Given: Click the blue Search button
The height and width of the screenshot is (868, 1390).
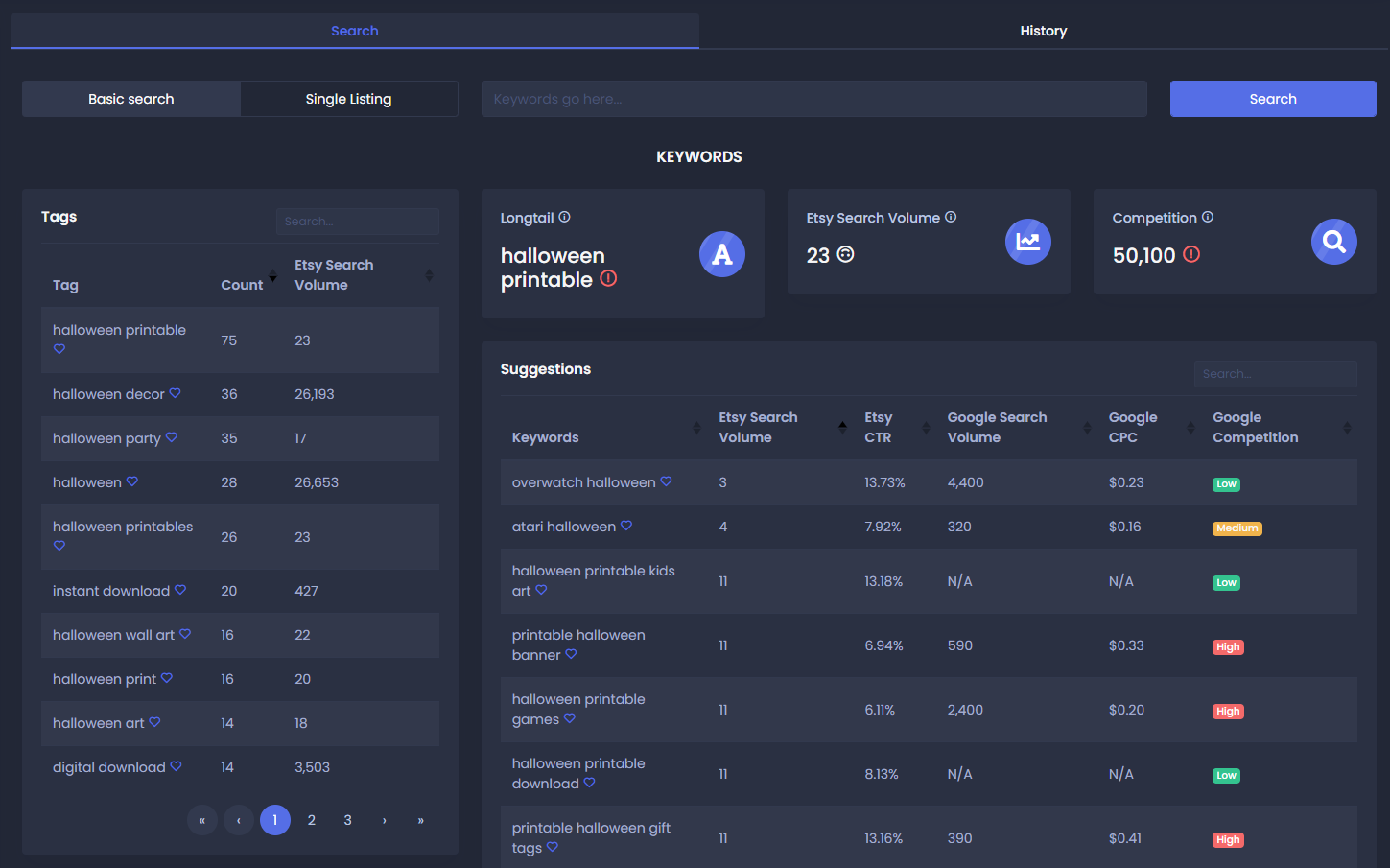Looking at the screenshot, I should click(x=1273, y=99).
